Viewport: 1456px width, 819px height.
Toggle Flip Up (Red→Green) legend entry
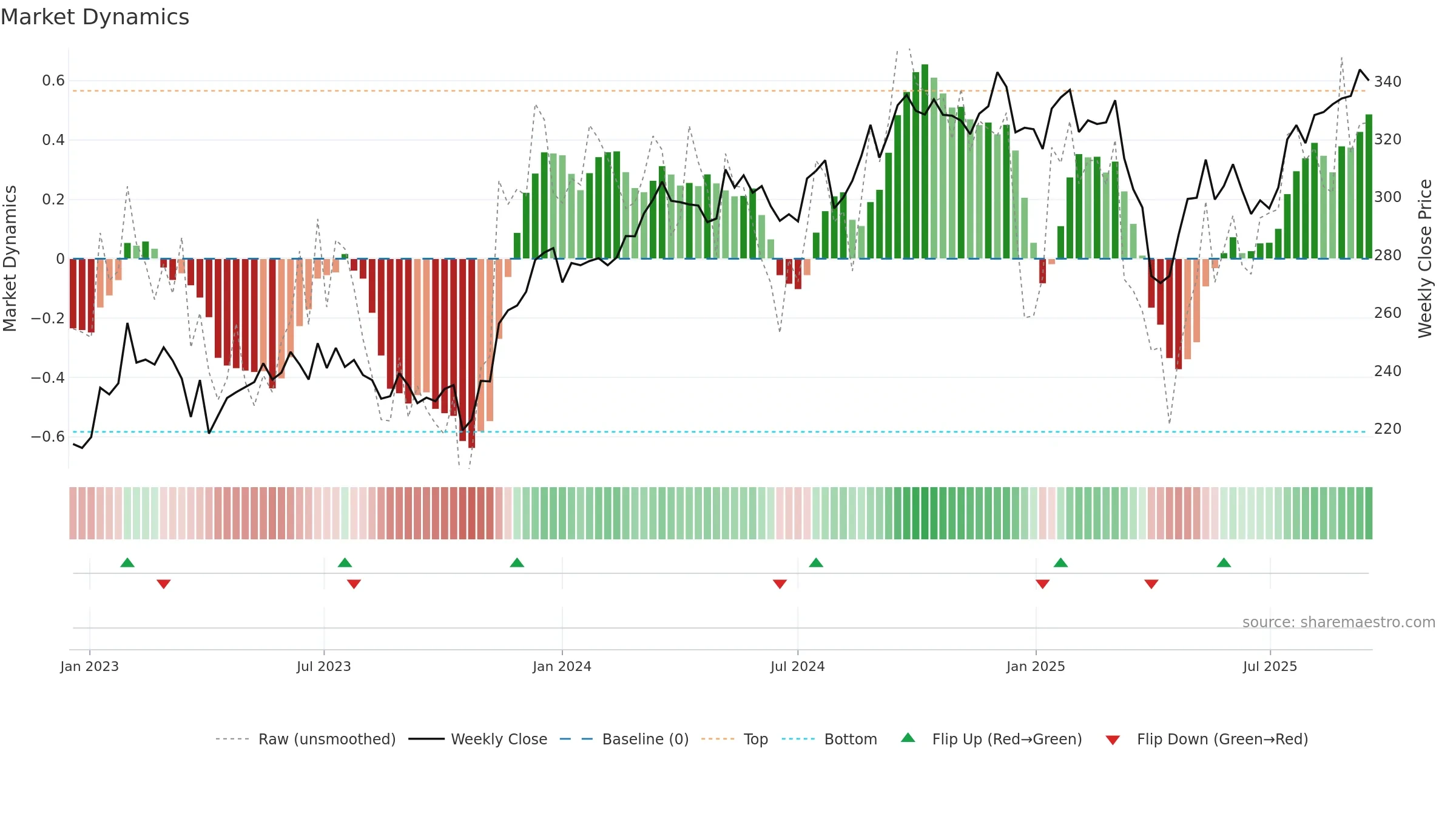[x=991, y=739]
